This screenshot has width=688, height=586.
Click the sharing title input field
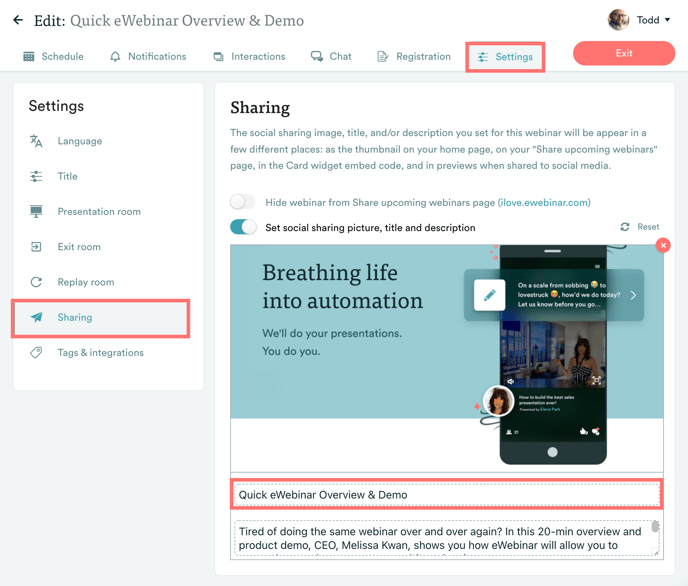click(447, 495)
